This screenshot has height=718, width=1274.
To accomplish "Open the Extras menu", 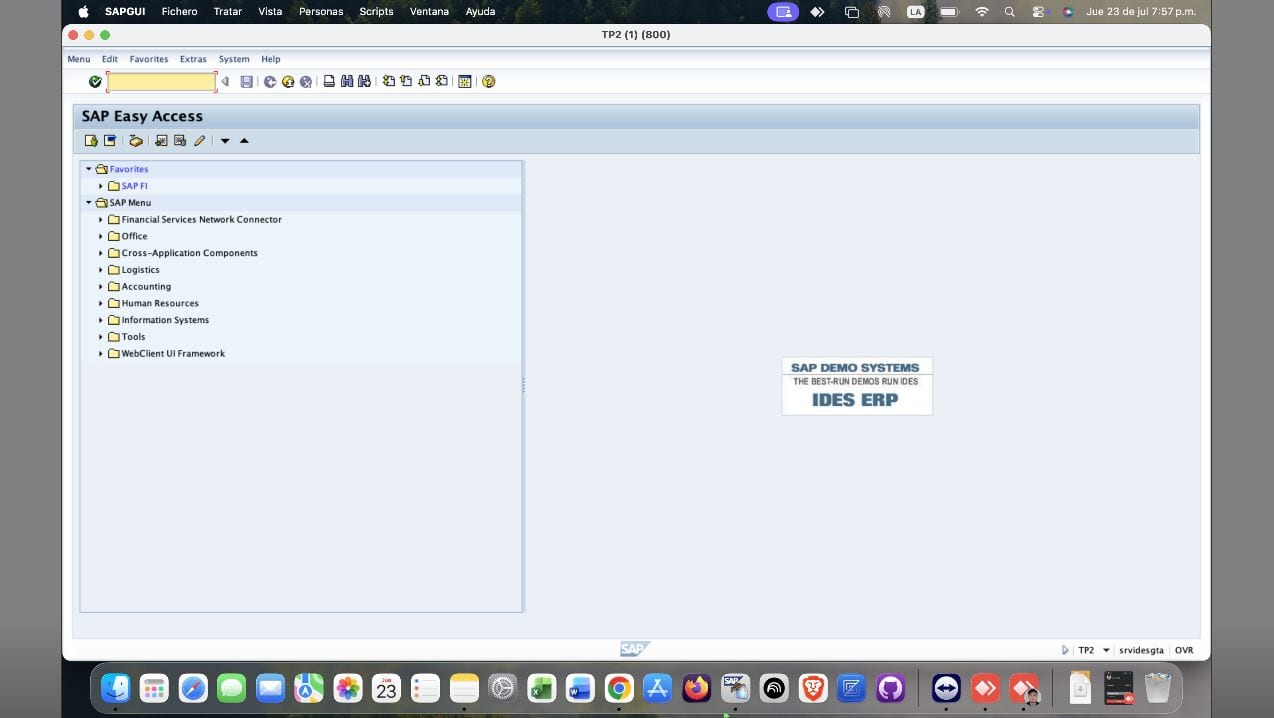I will 193,59.
